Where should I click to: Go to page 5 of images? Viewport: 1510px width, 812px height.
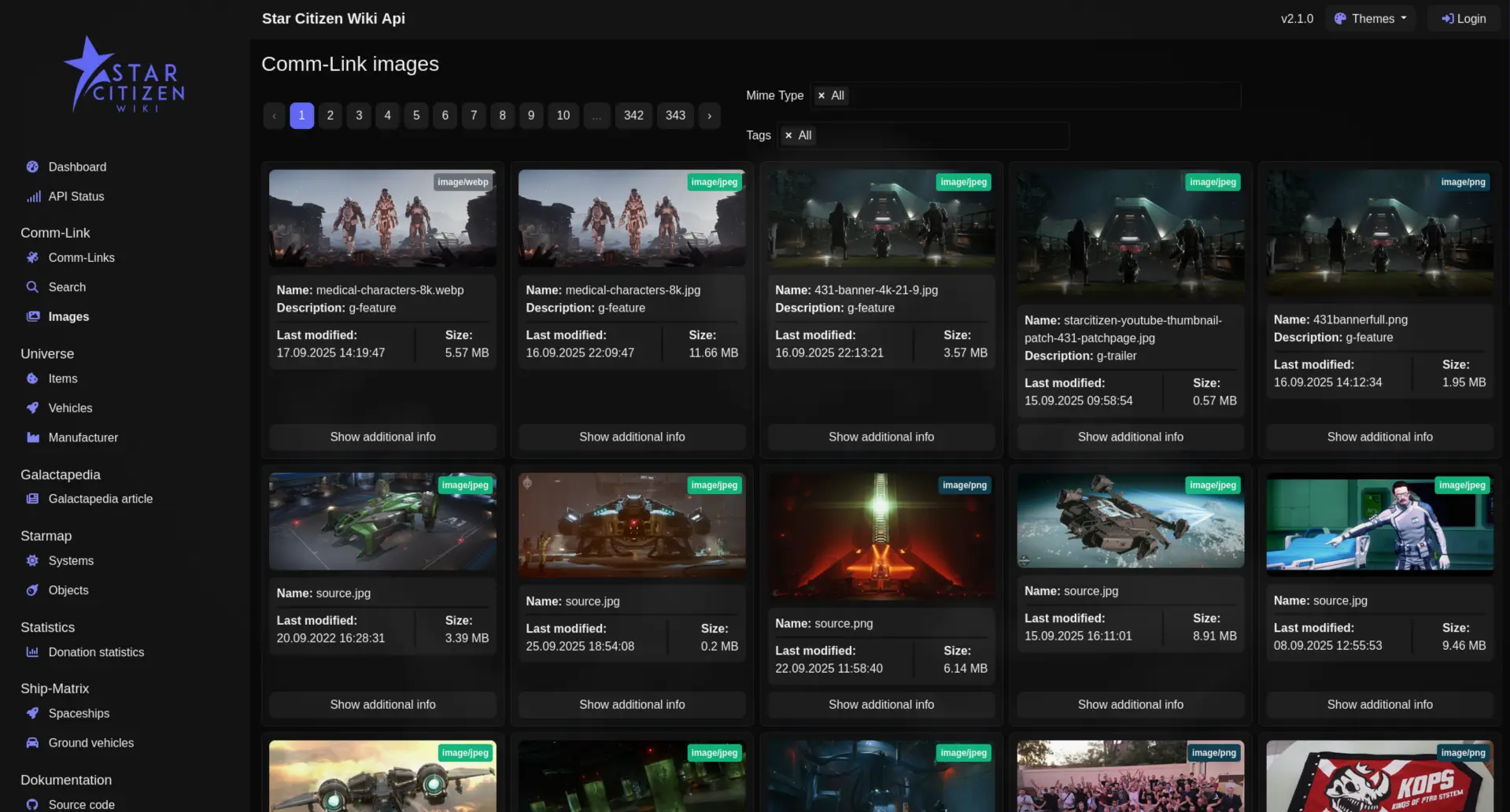point(416,116)
